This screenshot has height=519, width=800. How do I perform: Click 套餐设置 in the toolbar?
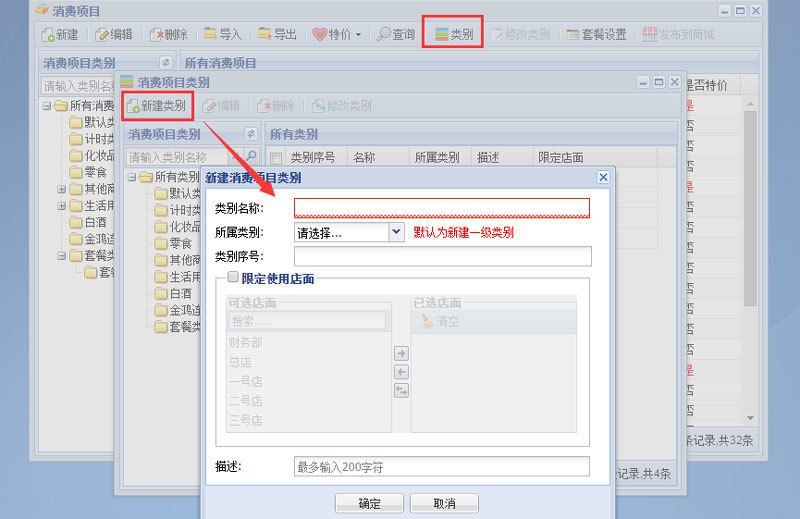[x=596, y=35]
